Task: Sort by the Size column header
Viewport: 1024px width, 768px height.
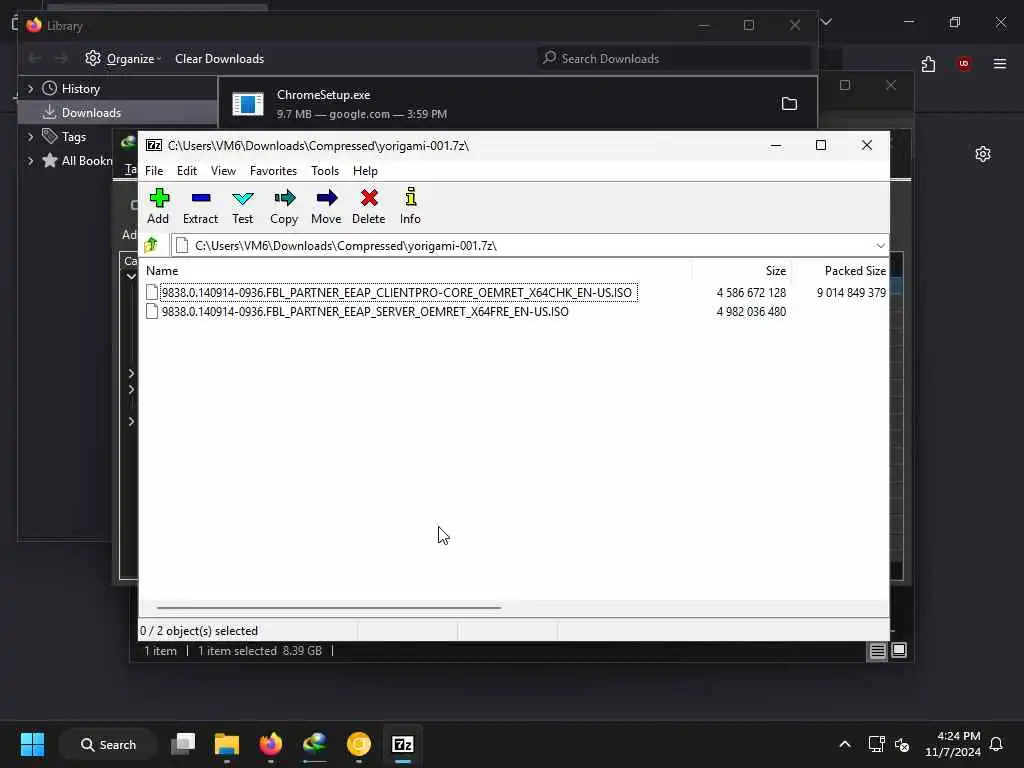Action: [776, 270]
